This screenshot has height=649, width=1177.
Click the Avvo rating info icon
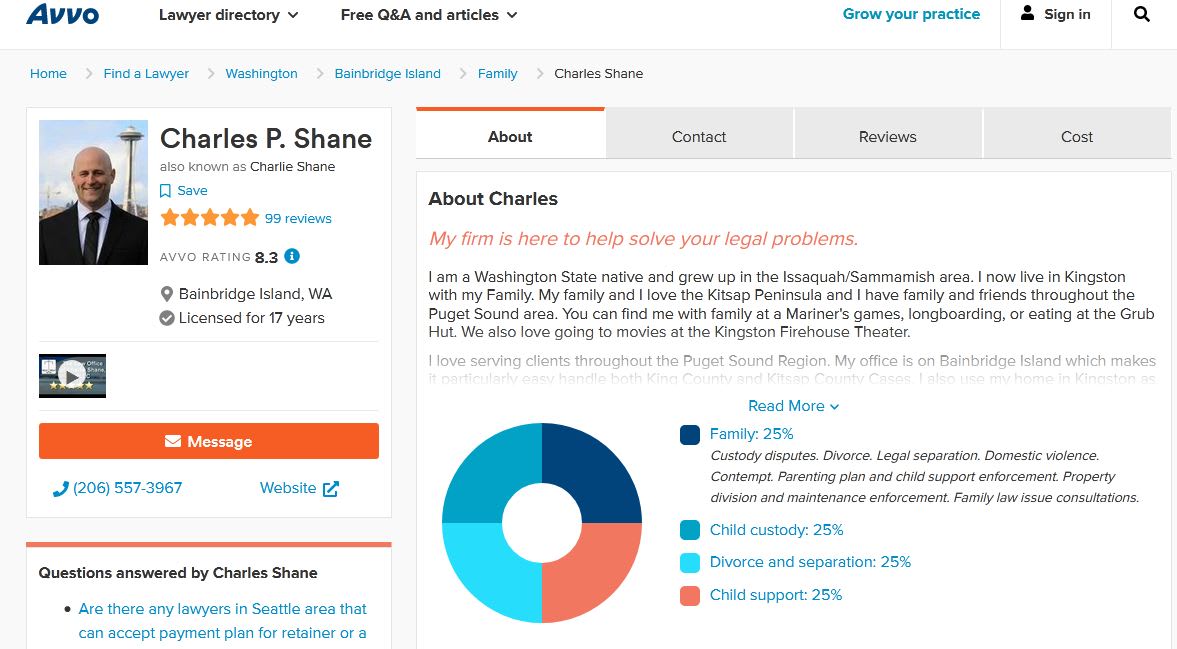click(x=292, y=256)
